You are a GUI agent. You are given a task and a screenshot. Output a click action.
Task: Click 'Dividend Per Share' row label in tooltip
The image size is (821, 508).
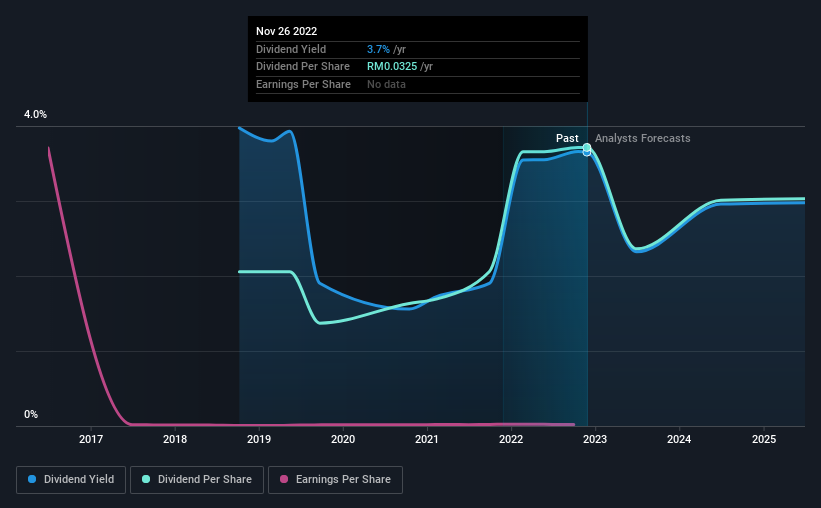303,67
